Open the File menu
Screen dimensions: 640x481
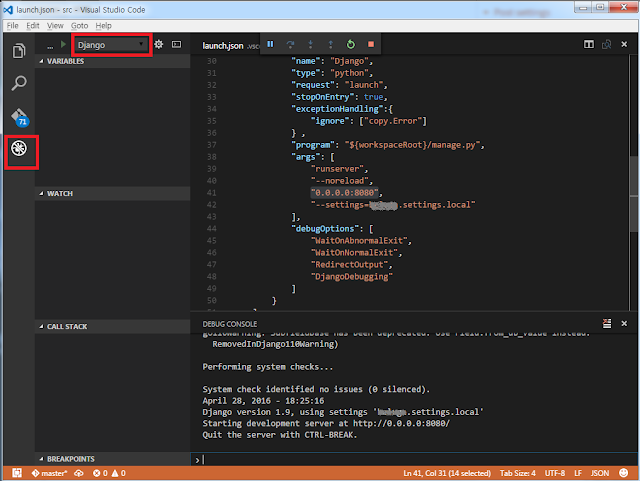click(x=13, y=26)
